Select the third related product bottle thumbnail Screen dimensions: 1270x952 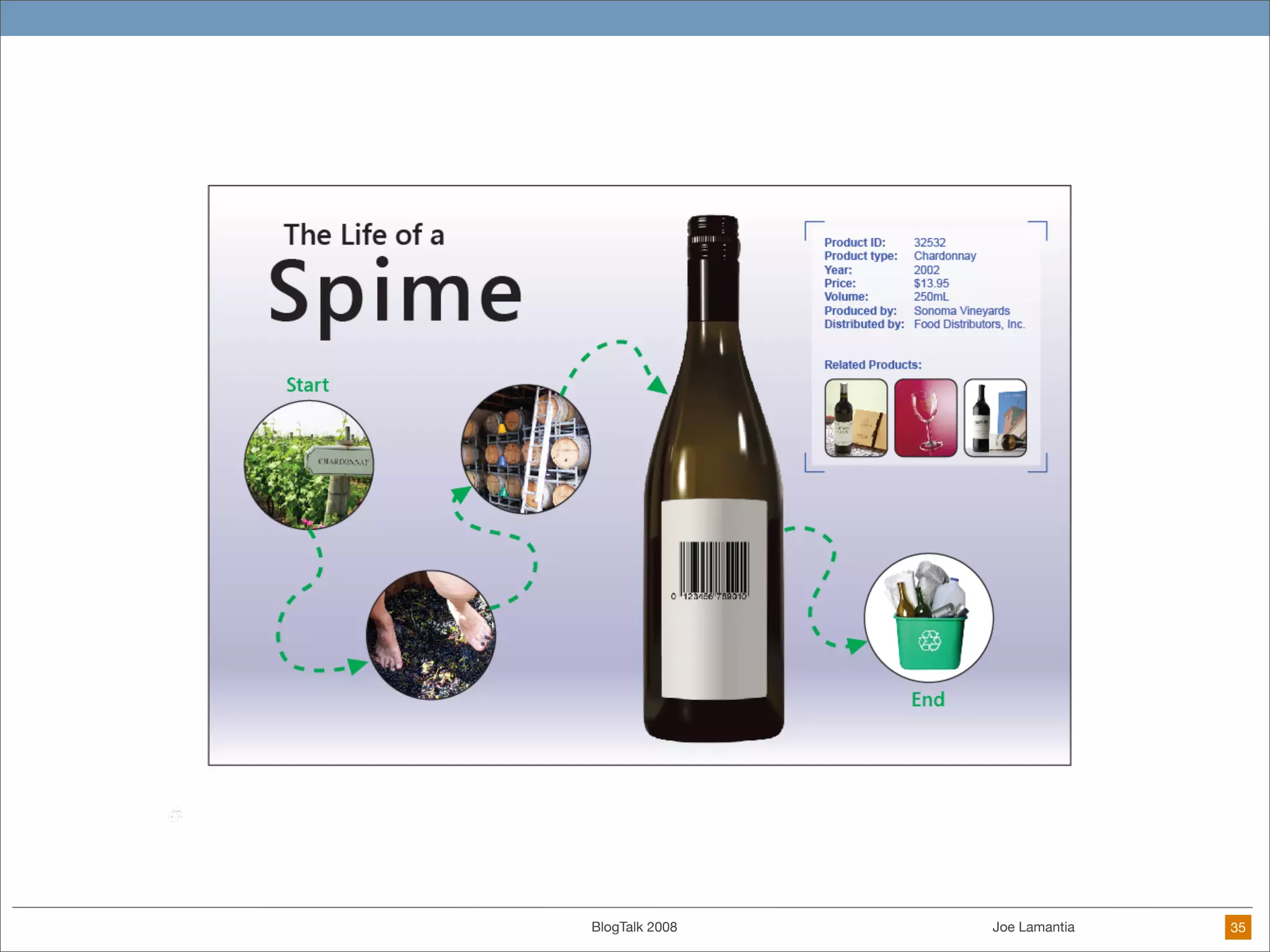click(995, 418)
